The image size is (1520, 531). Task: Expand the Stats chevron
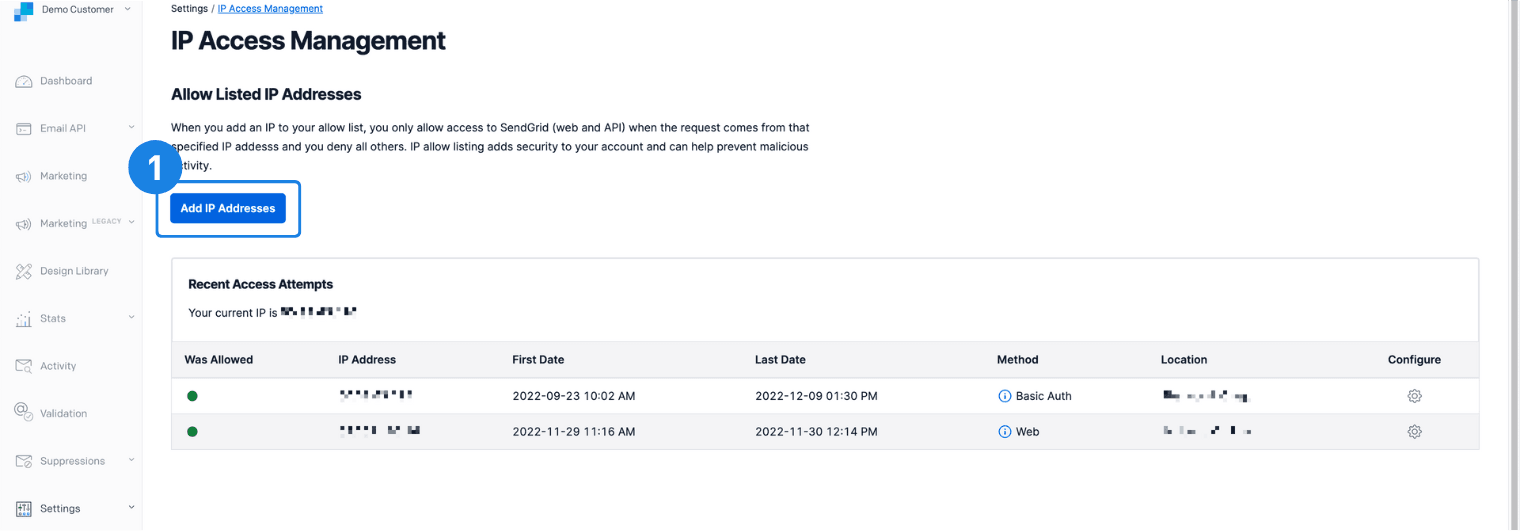[131, 318]
